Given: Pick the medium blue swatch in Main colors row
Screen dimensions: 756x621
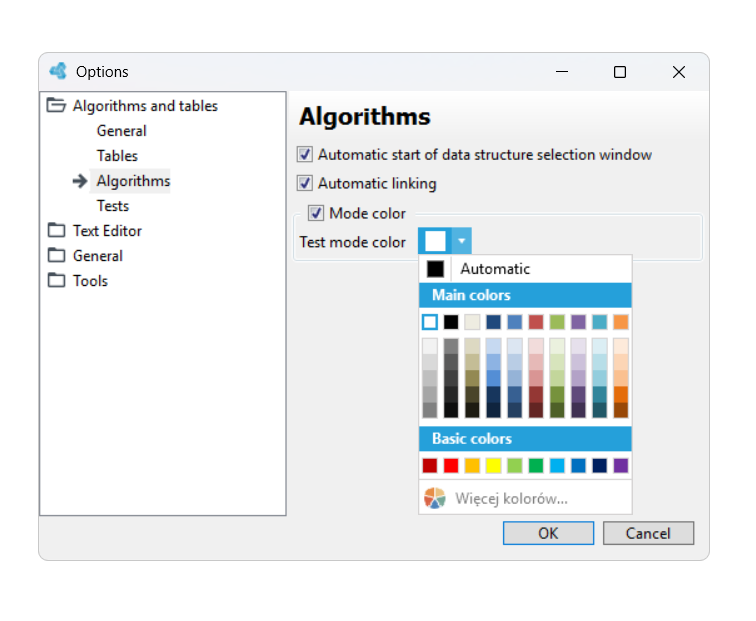Looking at the screenshot, I should tap(514, 322).
